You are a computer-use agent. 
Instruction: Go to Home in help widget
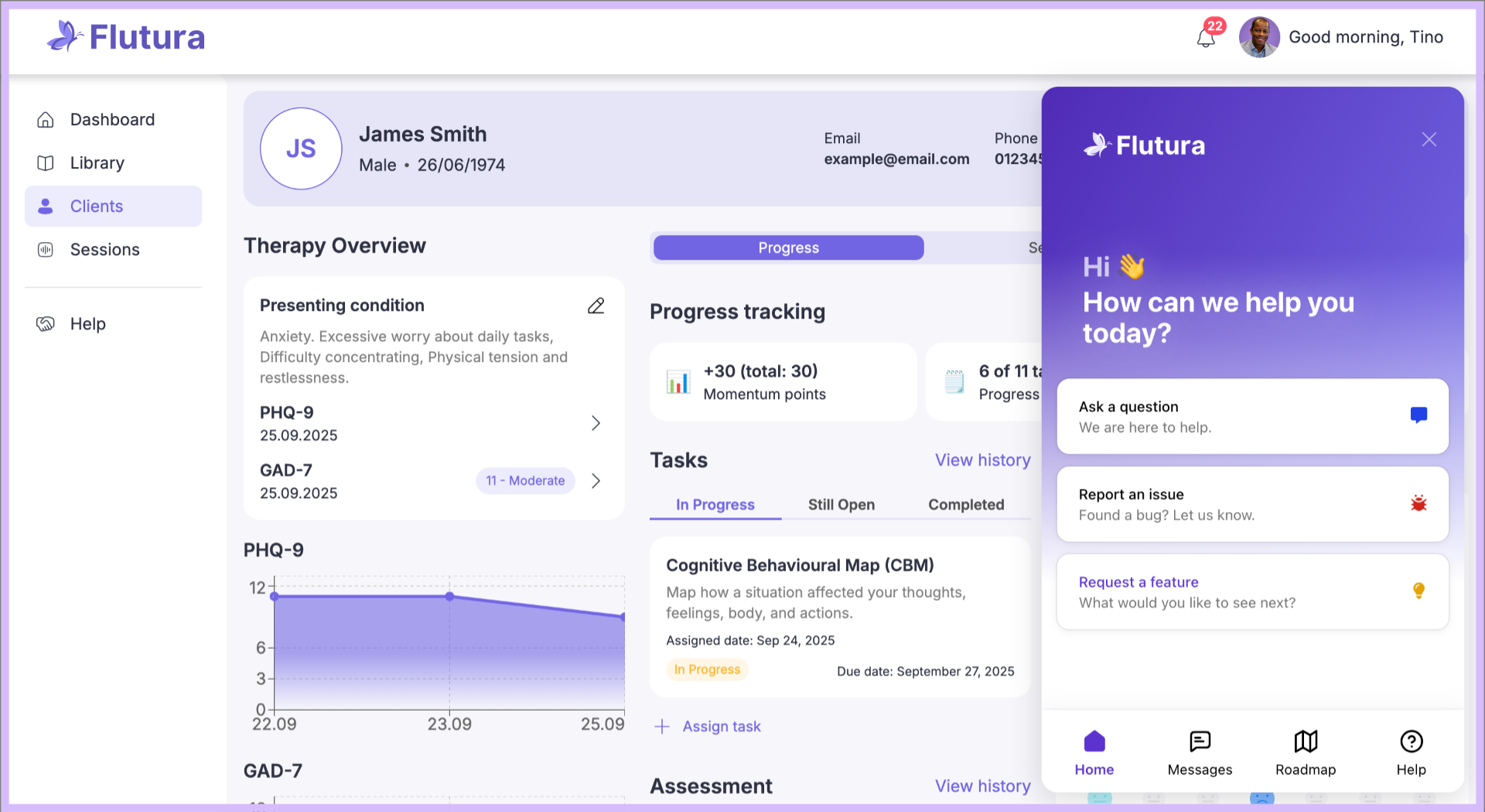[x=1094, y=752]
